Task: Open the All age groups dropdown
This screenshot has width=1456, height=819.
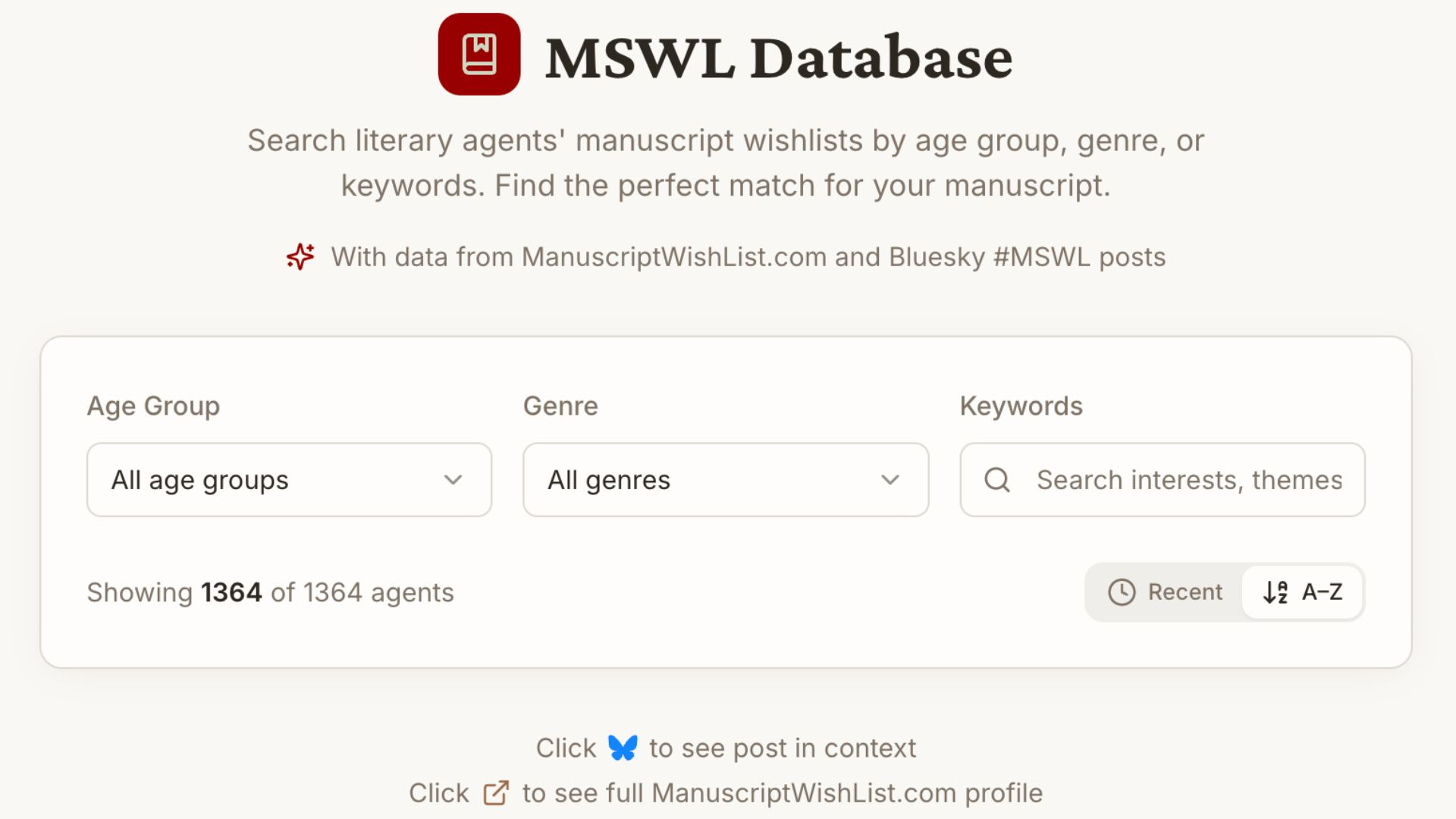Action: (289, 480)
